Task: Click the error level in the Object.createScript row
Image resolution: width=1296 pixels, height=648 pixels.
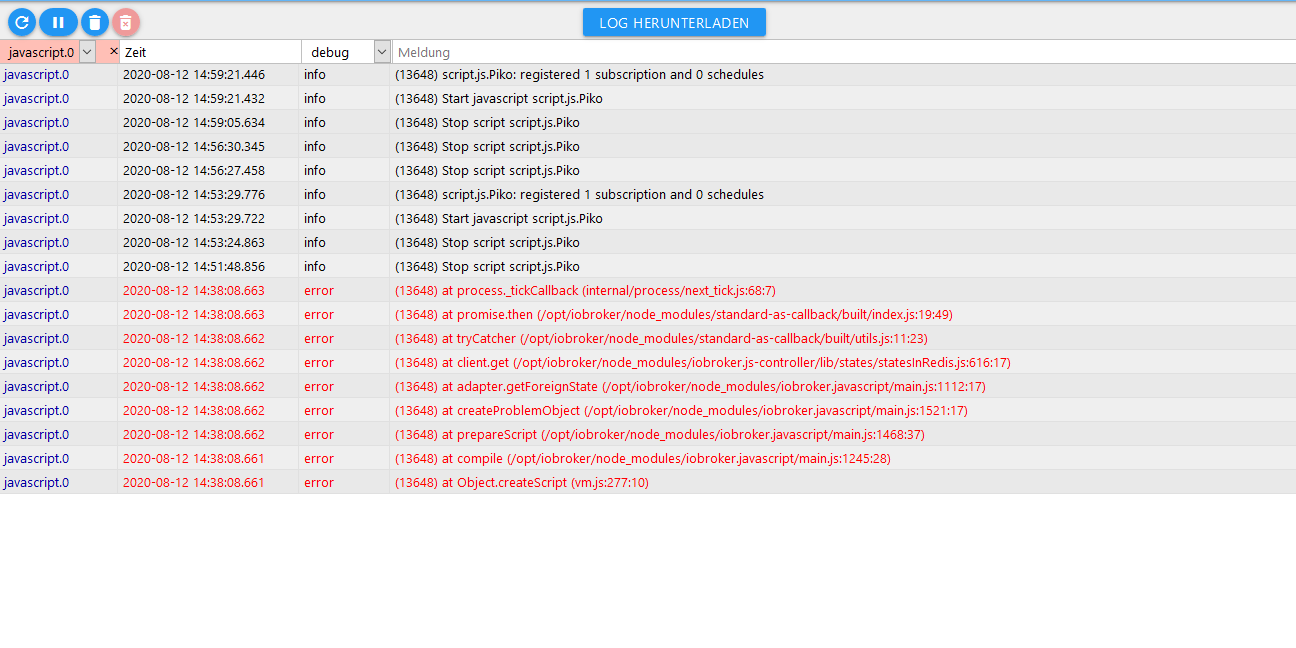Action: coord(319,482)
